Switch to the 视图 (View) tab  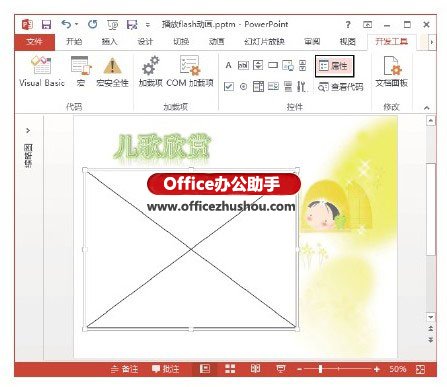pyautogui.click(x=348, y=42)
